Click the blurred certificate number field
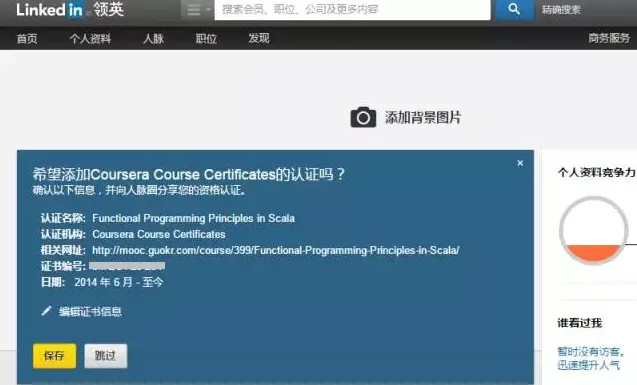This screenshot has height=385, width=637. (127, 266)
